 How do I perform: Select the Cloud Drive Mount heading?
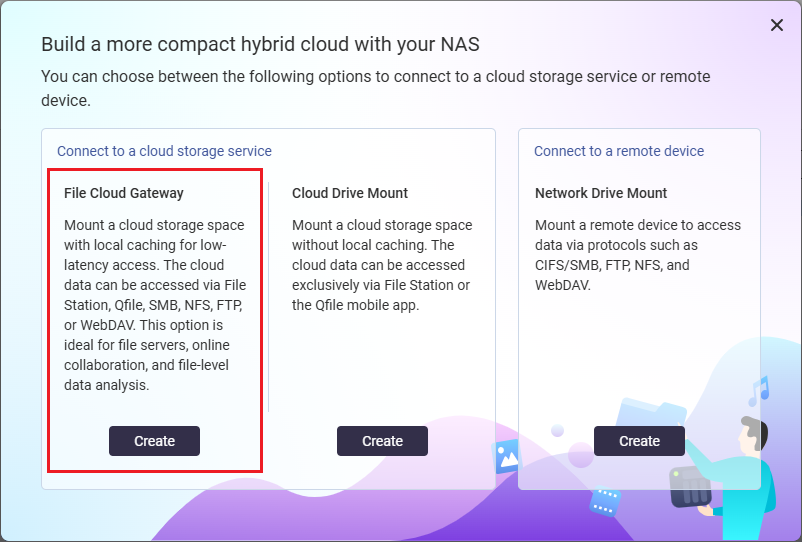click(x=350, y=193)
